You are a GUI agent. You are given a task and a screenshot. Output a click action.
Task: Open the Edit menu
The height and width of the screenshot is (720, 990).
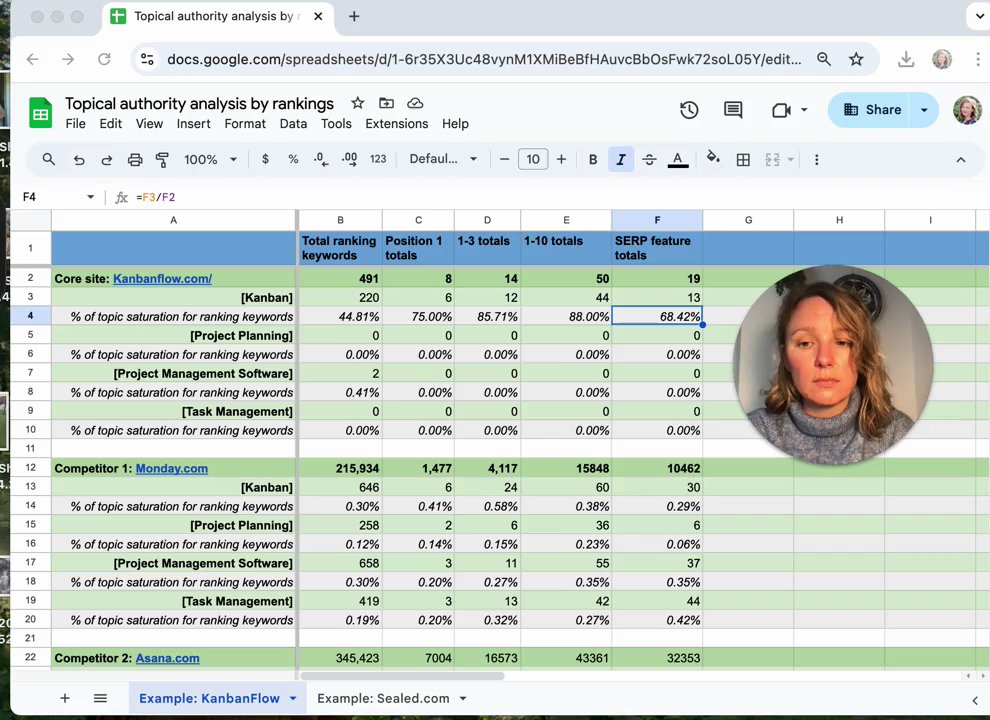(110, 124)
